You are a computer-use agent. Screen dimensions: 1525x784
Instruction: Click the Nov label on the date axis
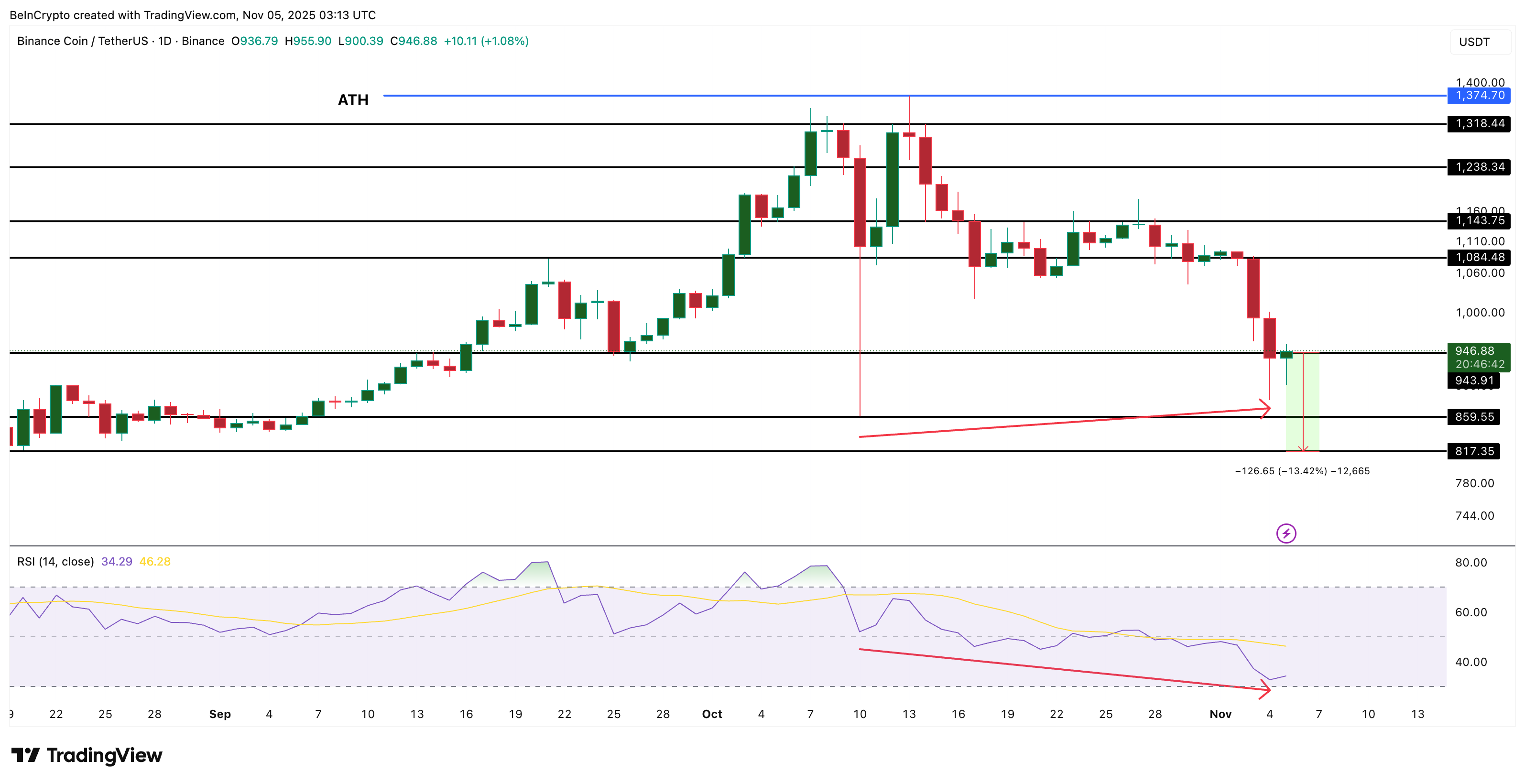(x=1220, y=714)
